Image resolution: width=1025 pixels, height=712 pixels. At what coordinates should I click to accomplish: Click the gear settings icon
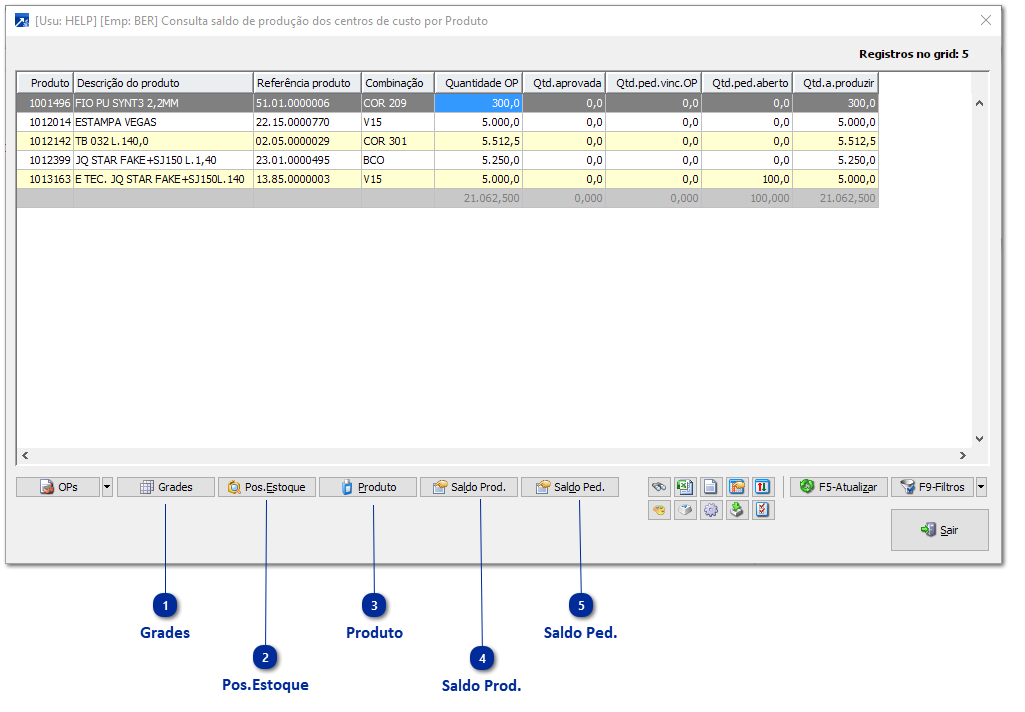[x=711, y=510]
